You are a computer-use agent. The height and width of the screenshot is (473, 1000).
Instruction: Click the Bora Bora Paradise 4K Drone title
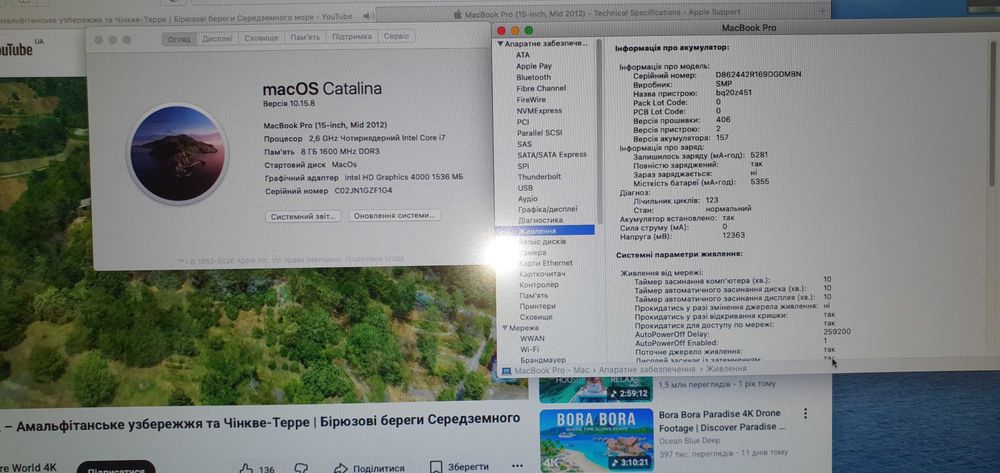click(x=722, y=420)
